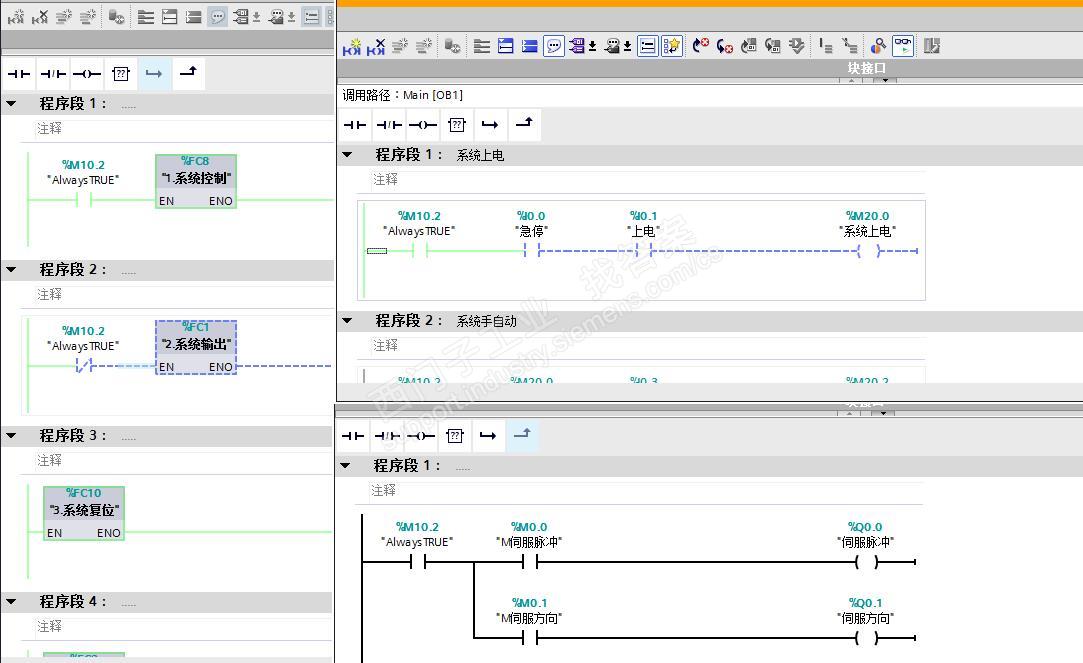Collapse 程序段 1 in left pane
The height and width of the screenshot is (663, 1083).
click(12, 104)
